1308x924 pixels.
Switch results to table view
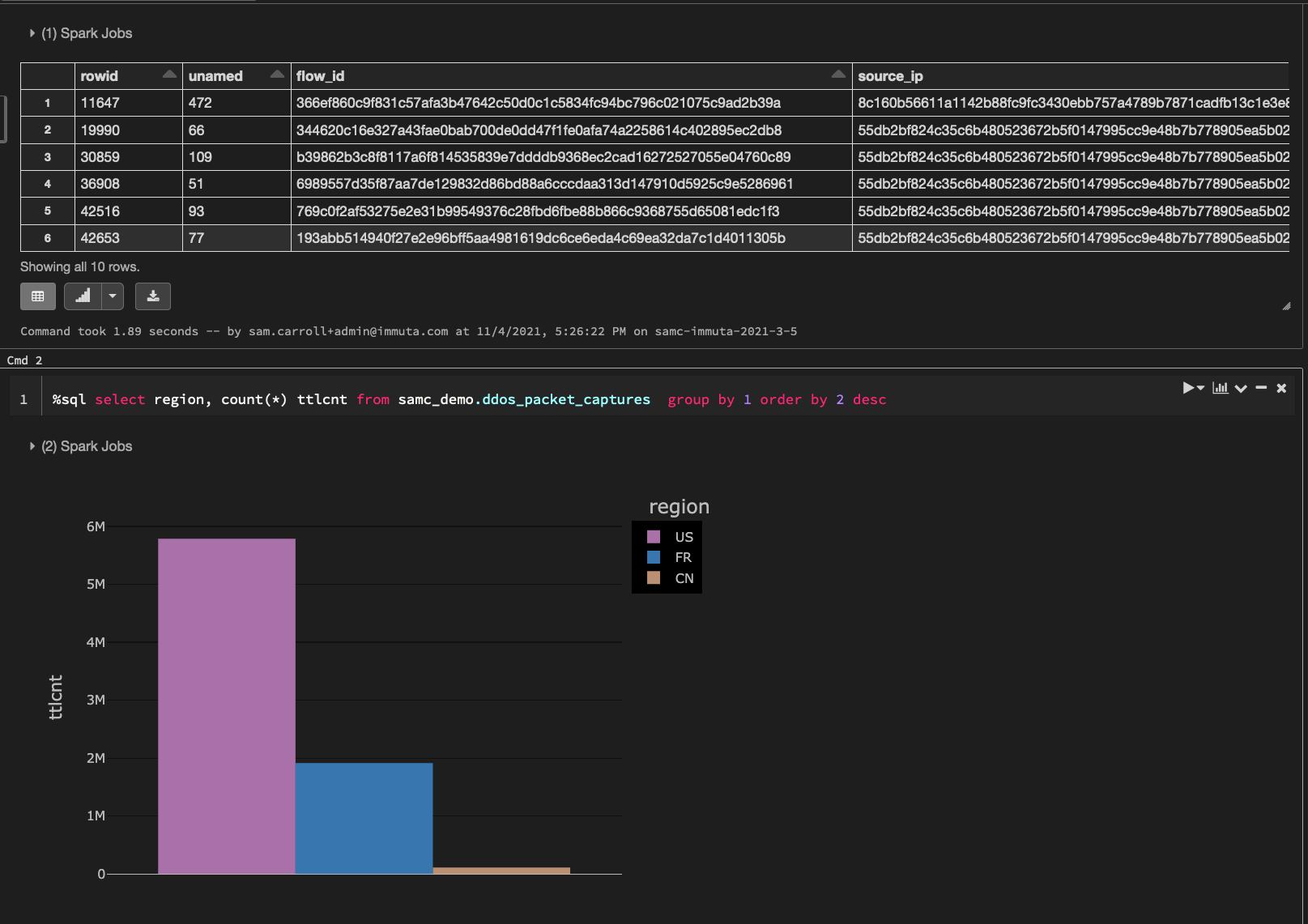tap(37, 296)
